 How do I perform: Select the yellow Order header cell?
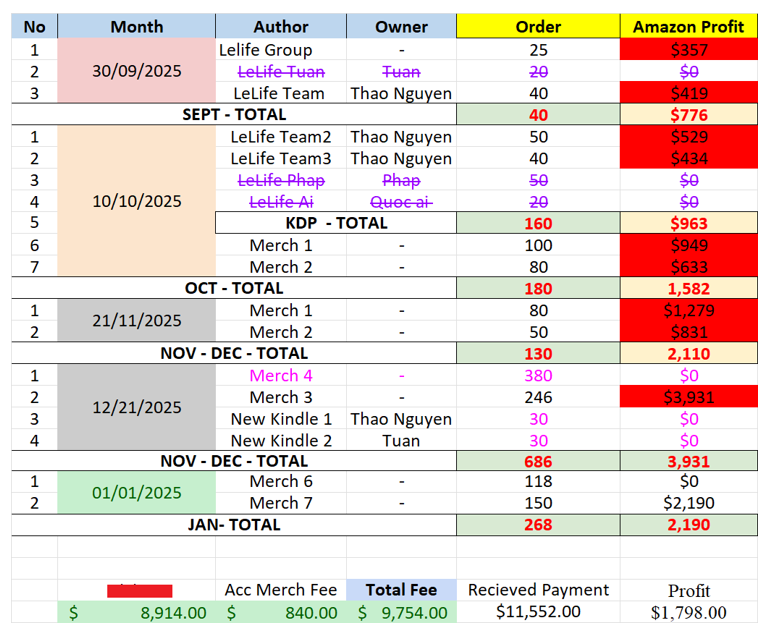coord(538,27)
